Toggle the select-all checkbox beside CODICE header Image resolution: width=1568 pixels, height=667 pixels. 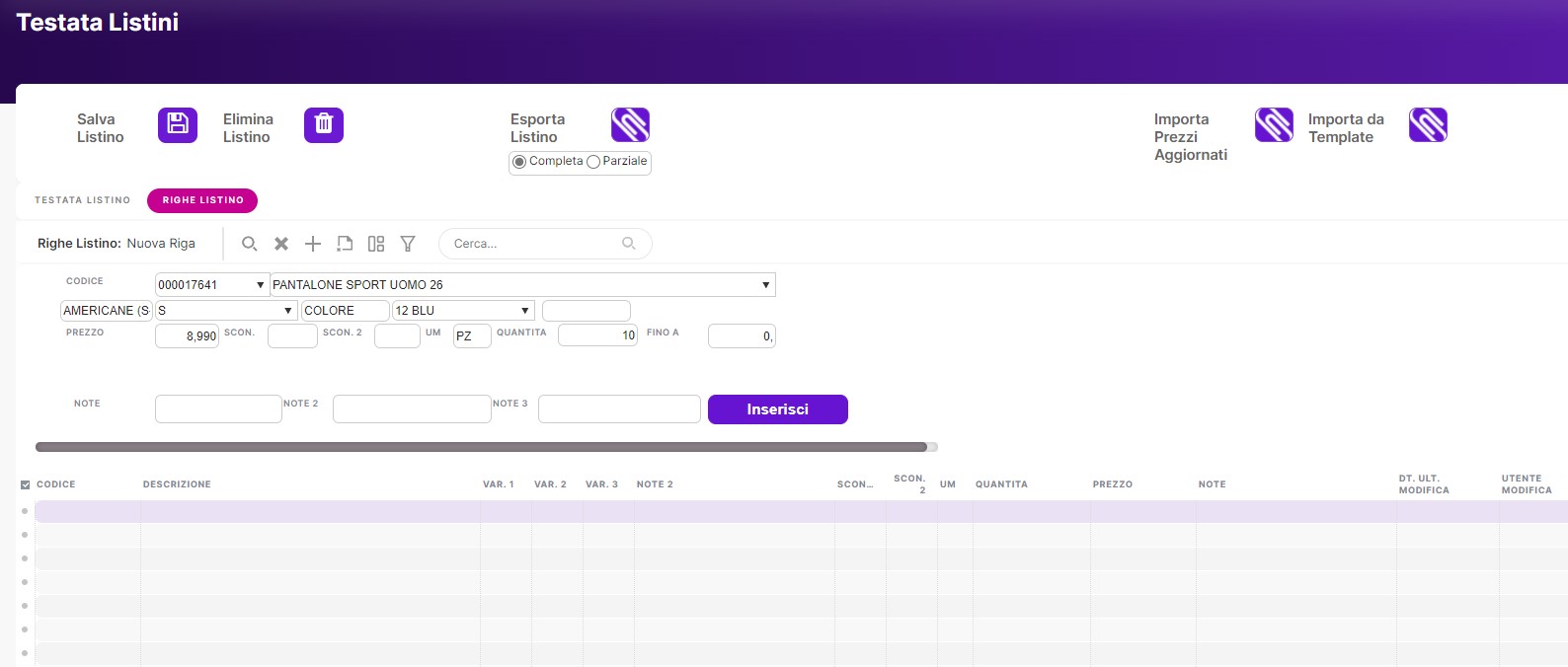click(26, 484)
